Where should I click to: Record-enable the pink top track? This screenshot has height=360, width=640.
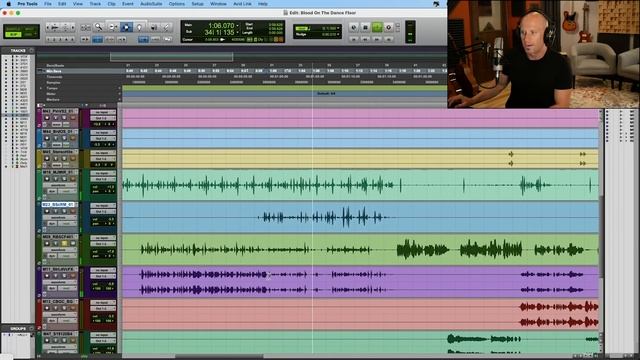(x=47, y=118)
